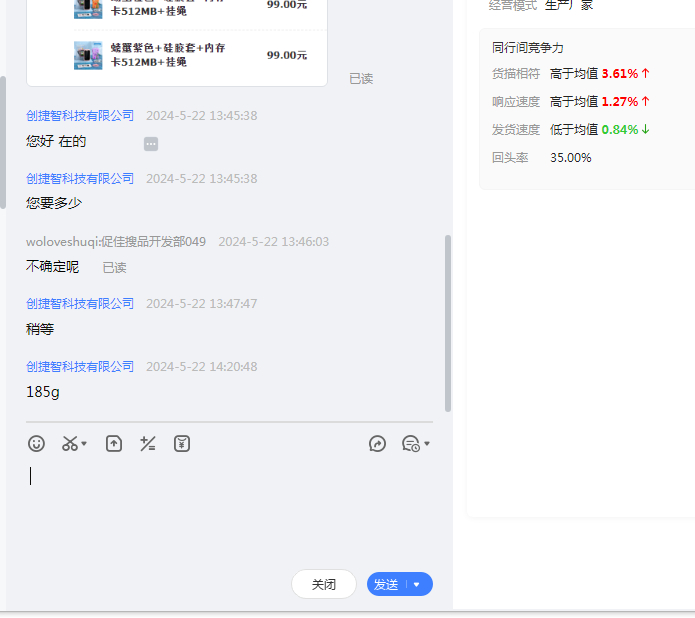Open the emoji picker
Screen dimensions: 695x618
coord(37,443)
